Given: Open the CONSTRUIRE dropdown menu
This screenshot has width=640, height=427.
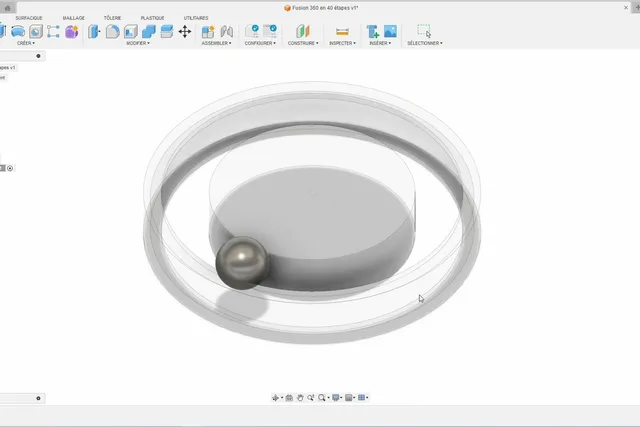Looking at the screenshot, I should [303, 43].
